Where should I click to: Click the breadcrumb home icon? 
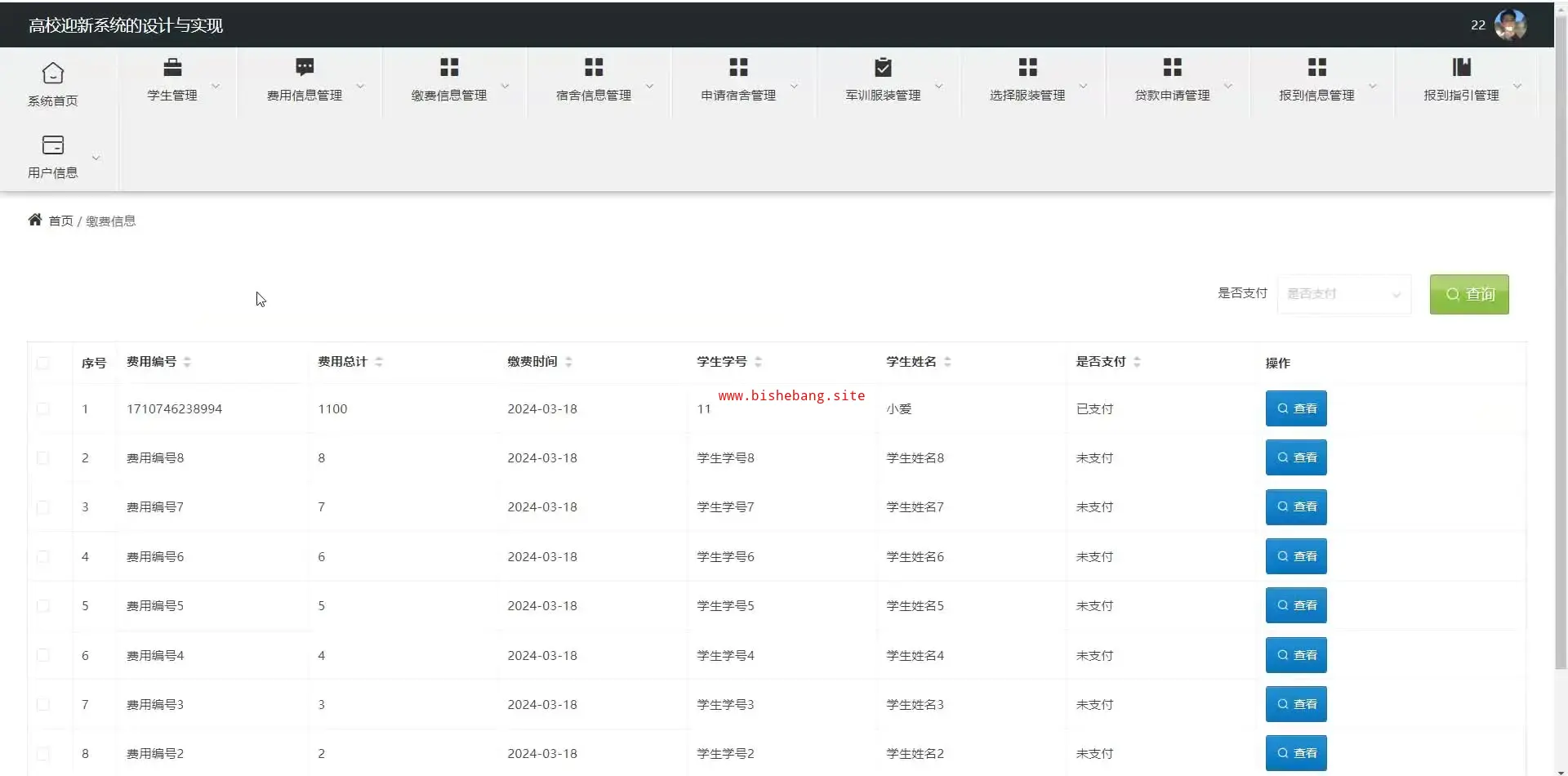click(x=35, y=220)
